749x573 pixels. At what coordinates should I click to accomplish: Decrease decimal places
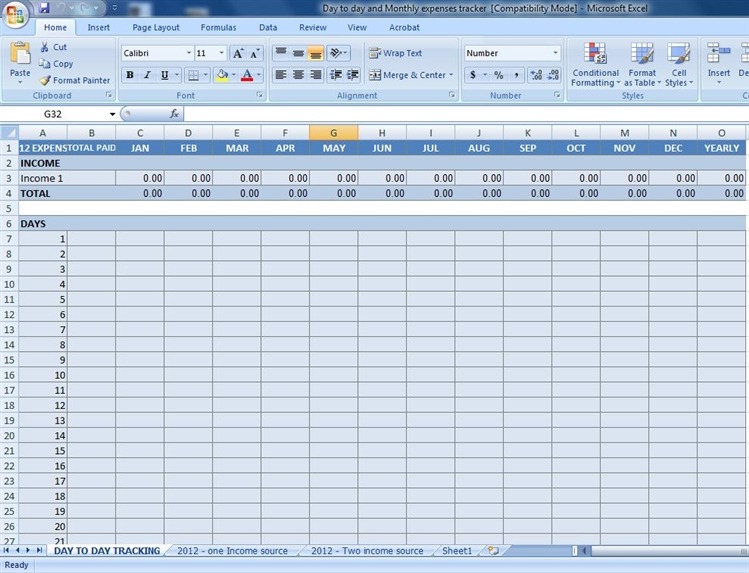pyautogui.click(x=553, y=75)
